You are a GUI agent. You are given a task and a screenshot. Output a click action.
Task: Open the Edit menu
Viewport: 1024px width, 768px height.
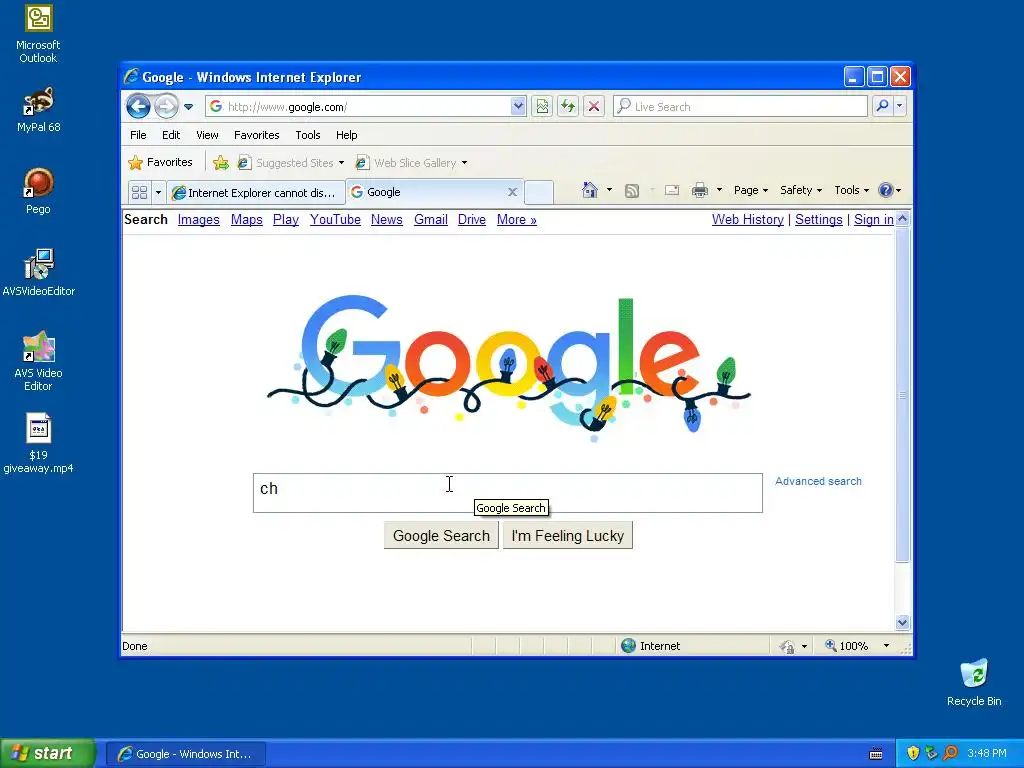point(171,135)
